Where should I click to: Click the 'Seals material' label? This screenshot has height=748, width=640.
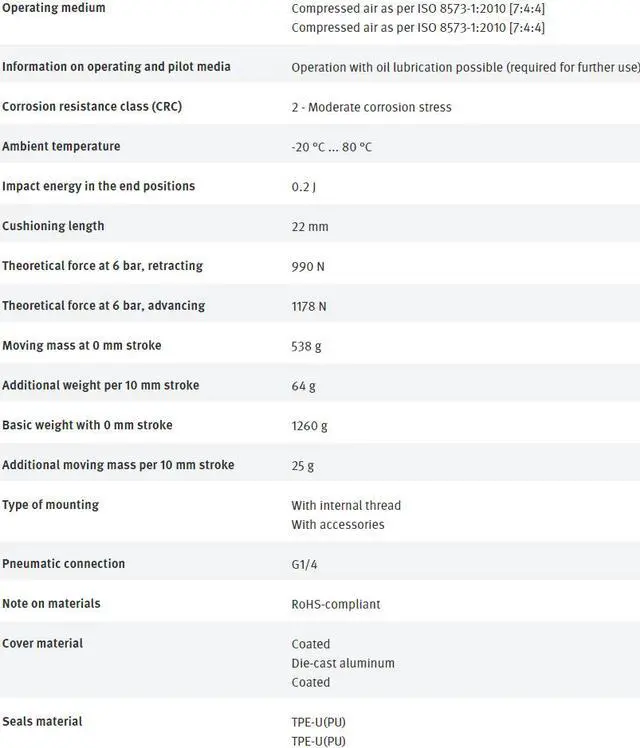(x=42, y=722)
